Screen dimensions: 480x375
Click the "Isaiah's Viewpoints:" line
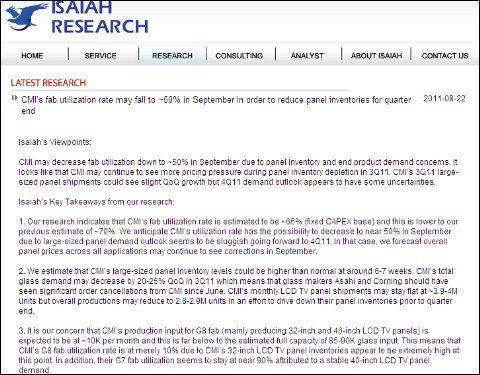(x=55, y=142)
